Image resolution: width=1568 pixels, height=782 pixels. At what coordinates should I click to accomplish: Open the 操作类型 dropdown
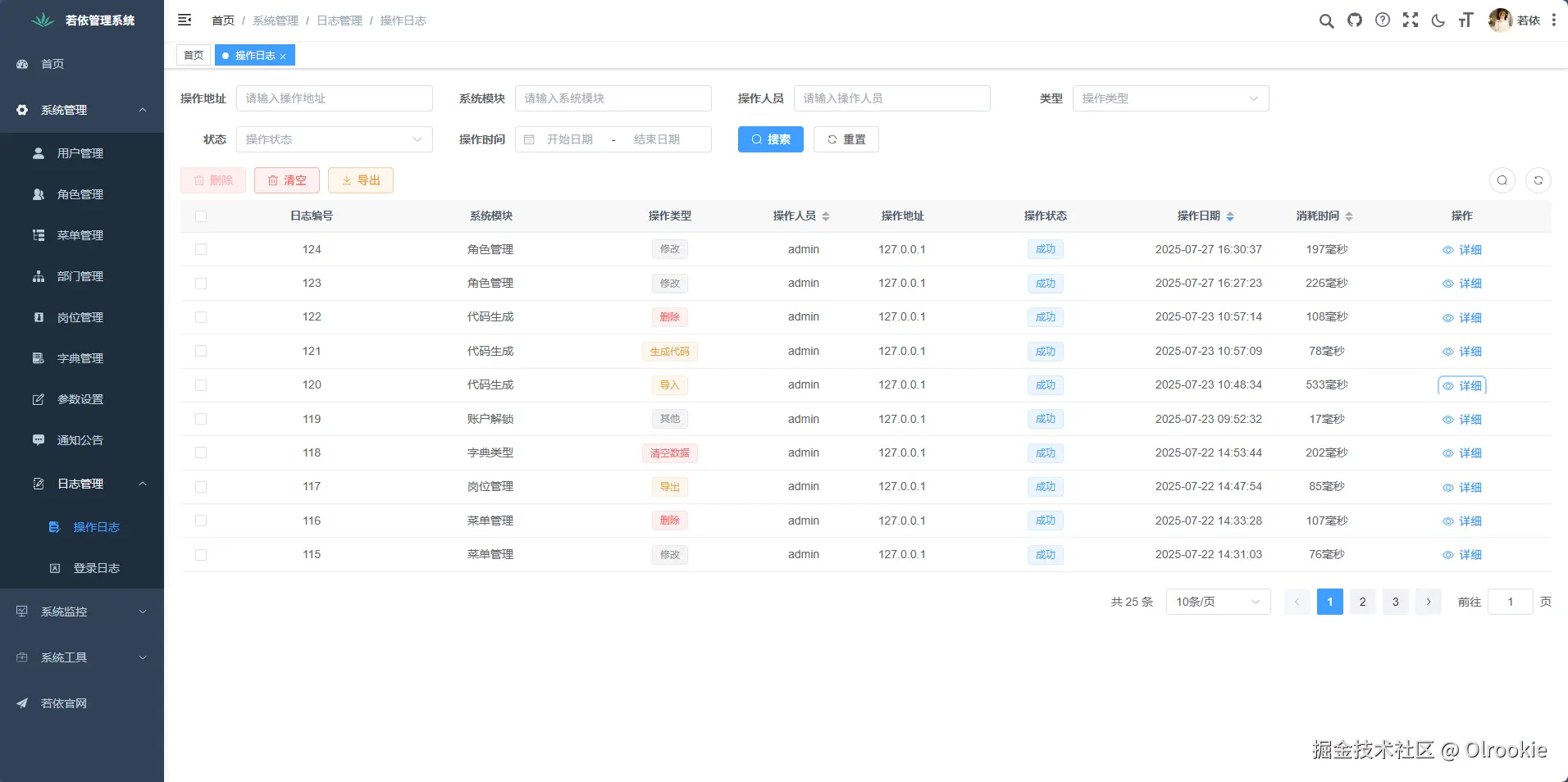pos(1170,98)
